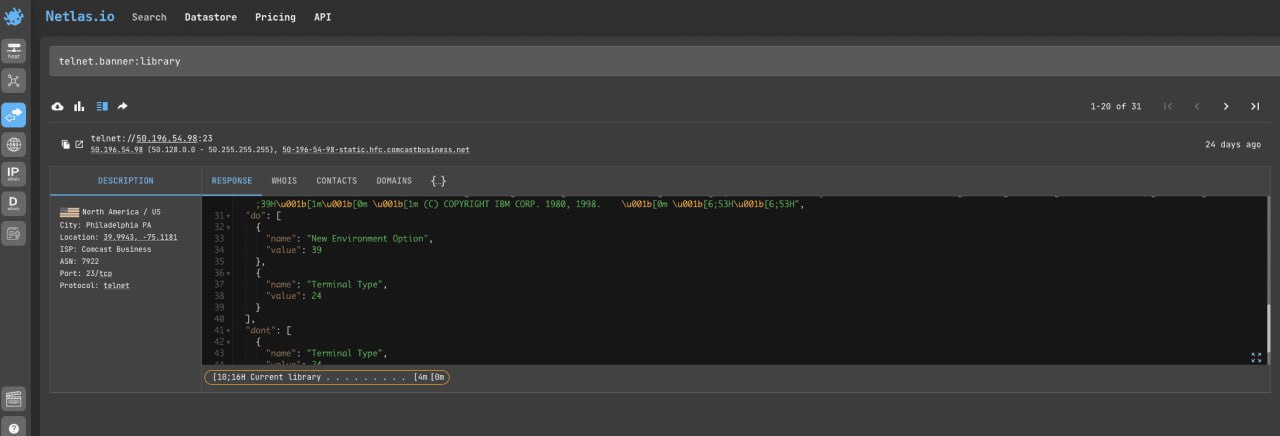Go to the next results page
1280x436 pixels.
pyautogui.click(x=1226, y=106)
